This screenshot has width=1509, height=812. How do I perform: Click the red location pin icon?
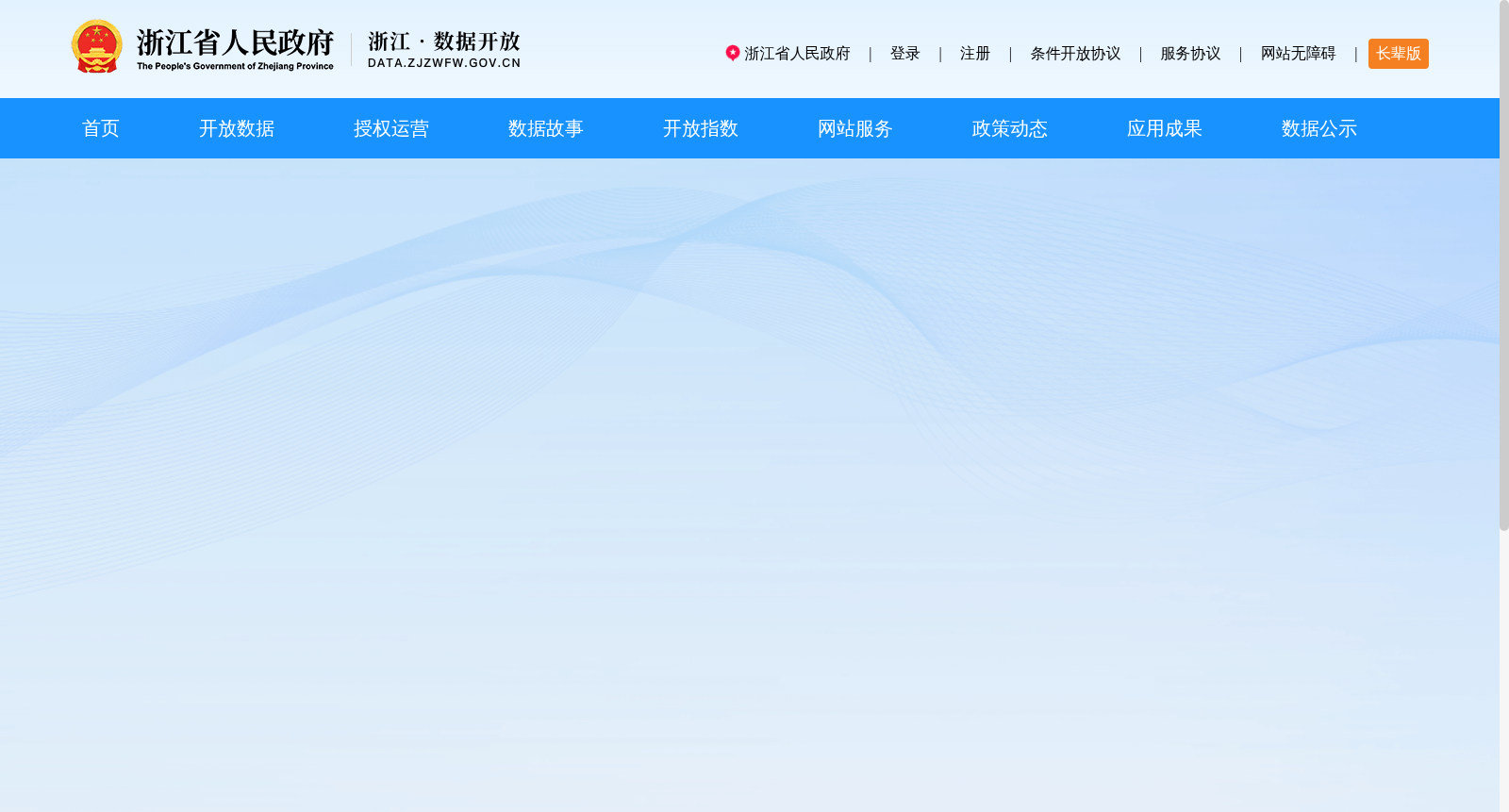(x=733, y=53)
